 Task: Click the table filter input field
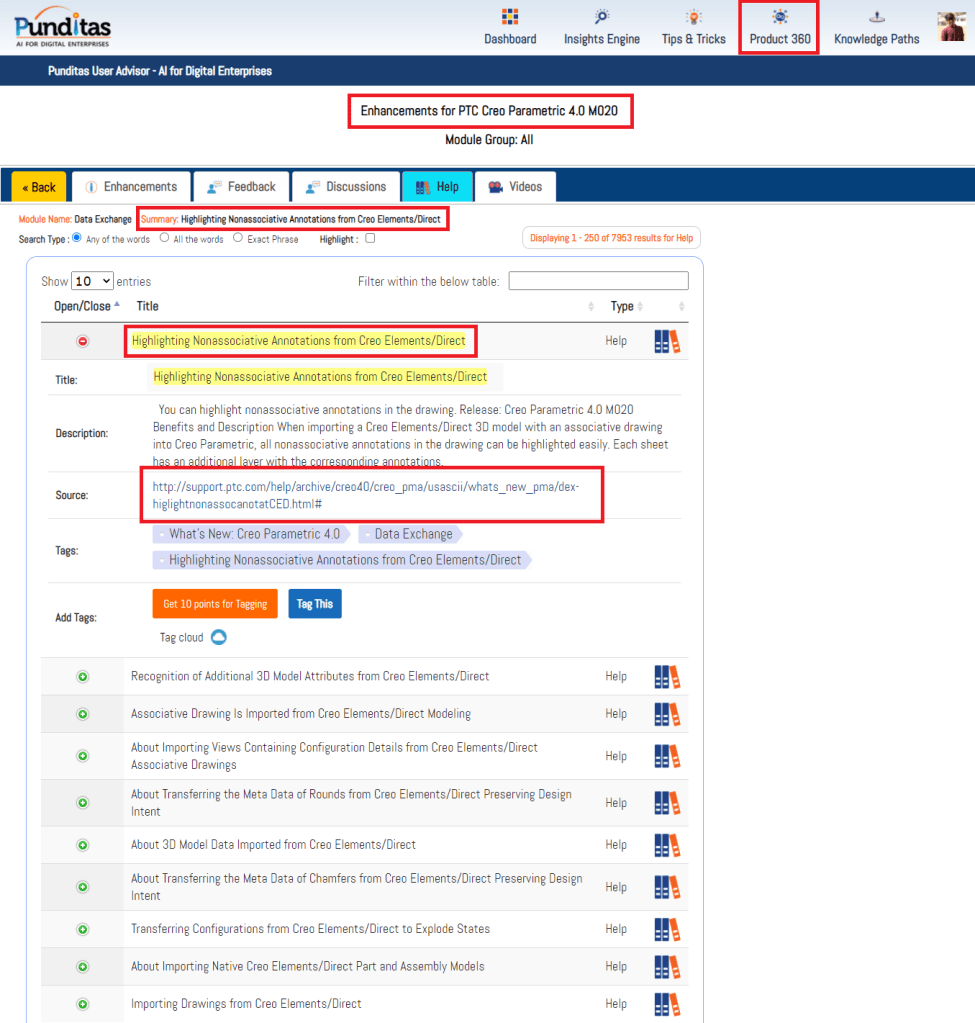pyautogui.click(x=598, y=282)
